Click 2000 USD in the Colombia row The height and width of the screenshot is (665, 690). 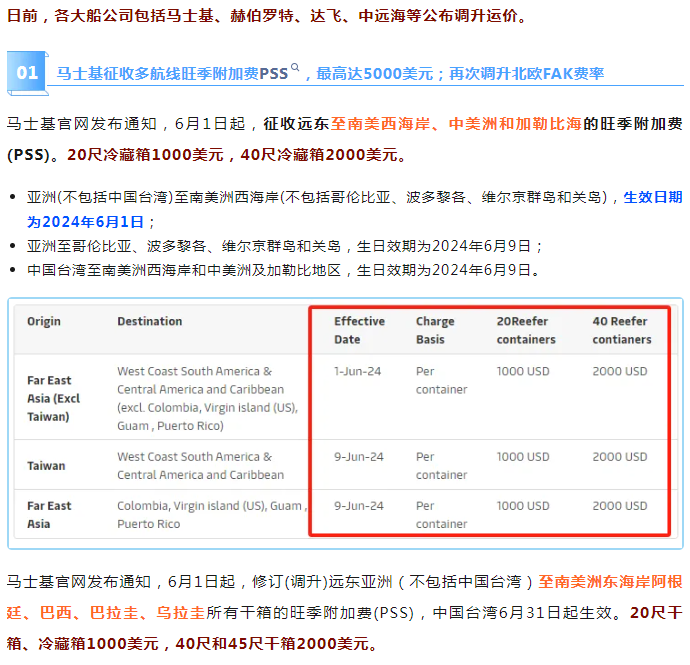coord(620,506)
